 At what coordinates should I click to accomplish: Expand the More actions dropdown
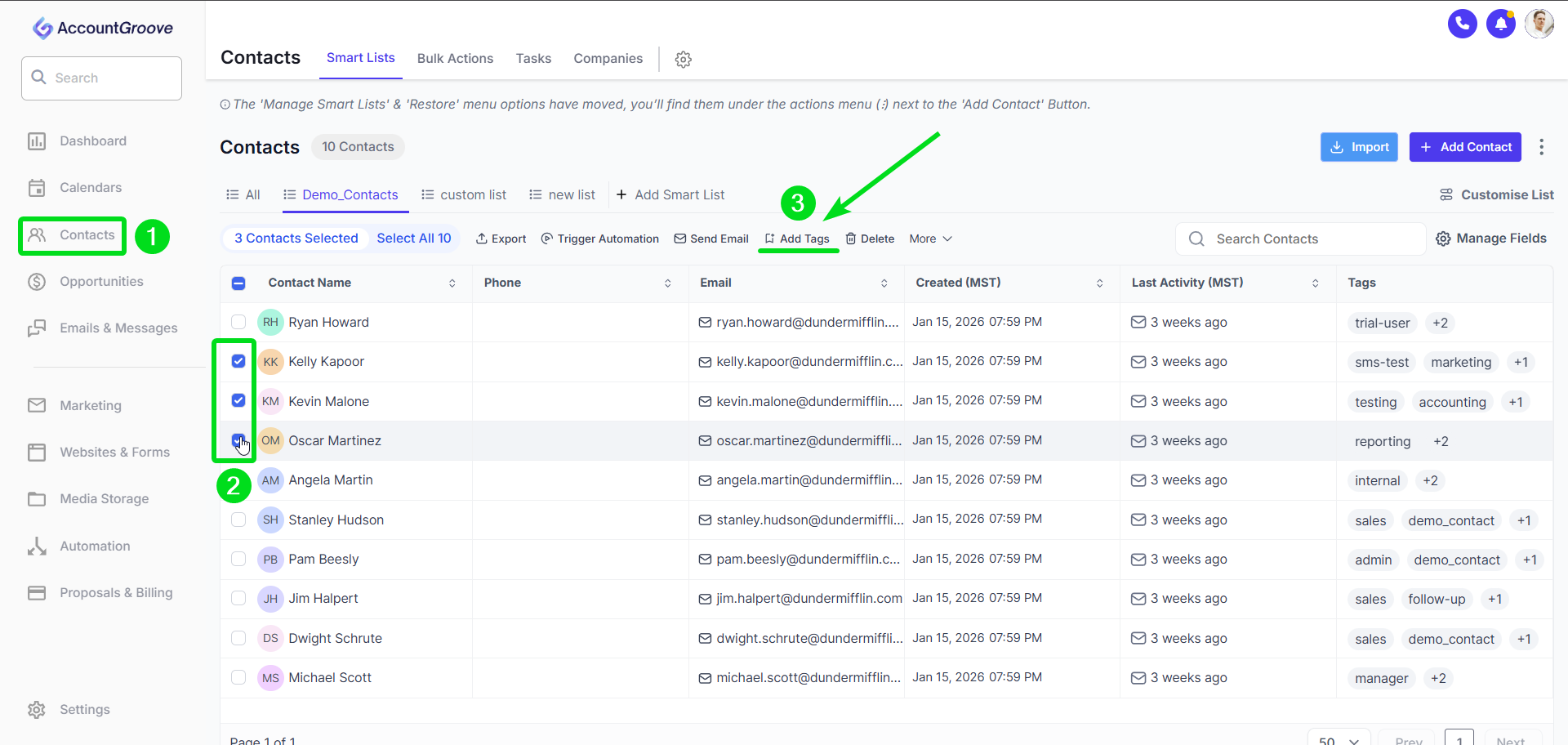tap(931, 239)
